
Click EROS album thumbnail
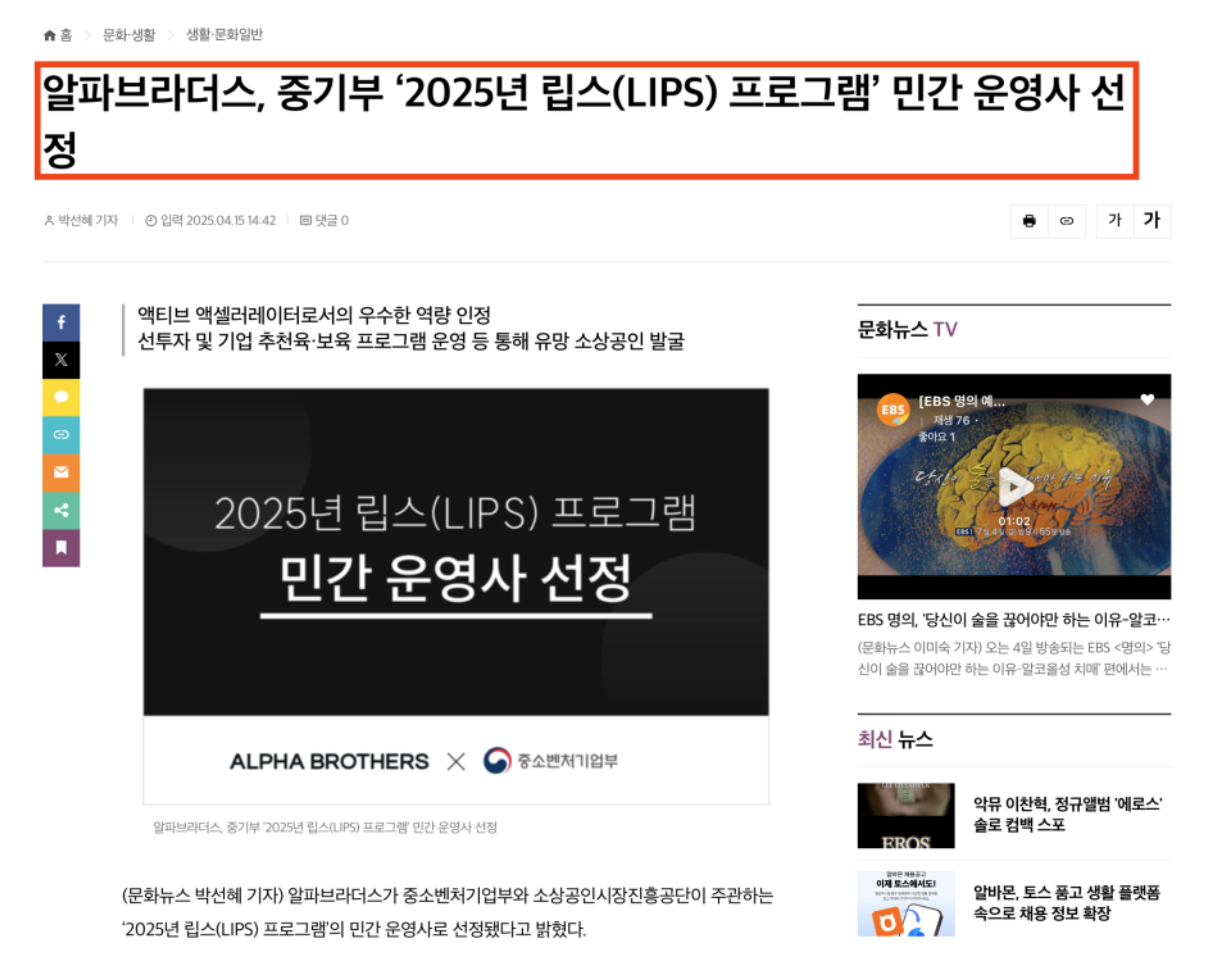(906, 815)
